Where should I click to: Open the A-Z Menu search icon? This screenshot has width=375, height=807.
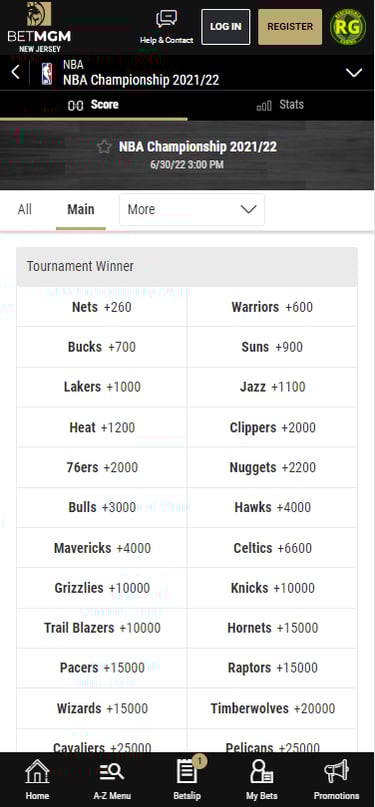pos(112,779)
